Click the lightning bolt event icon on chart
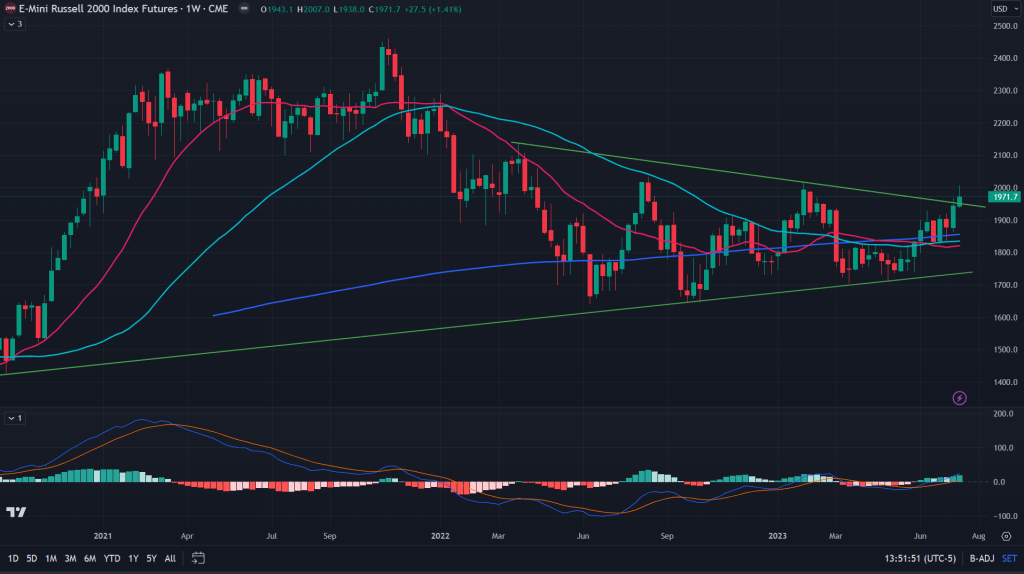This screenshot has width=1024, height=574. pyautogui.click(x=960, y=398)
